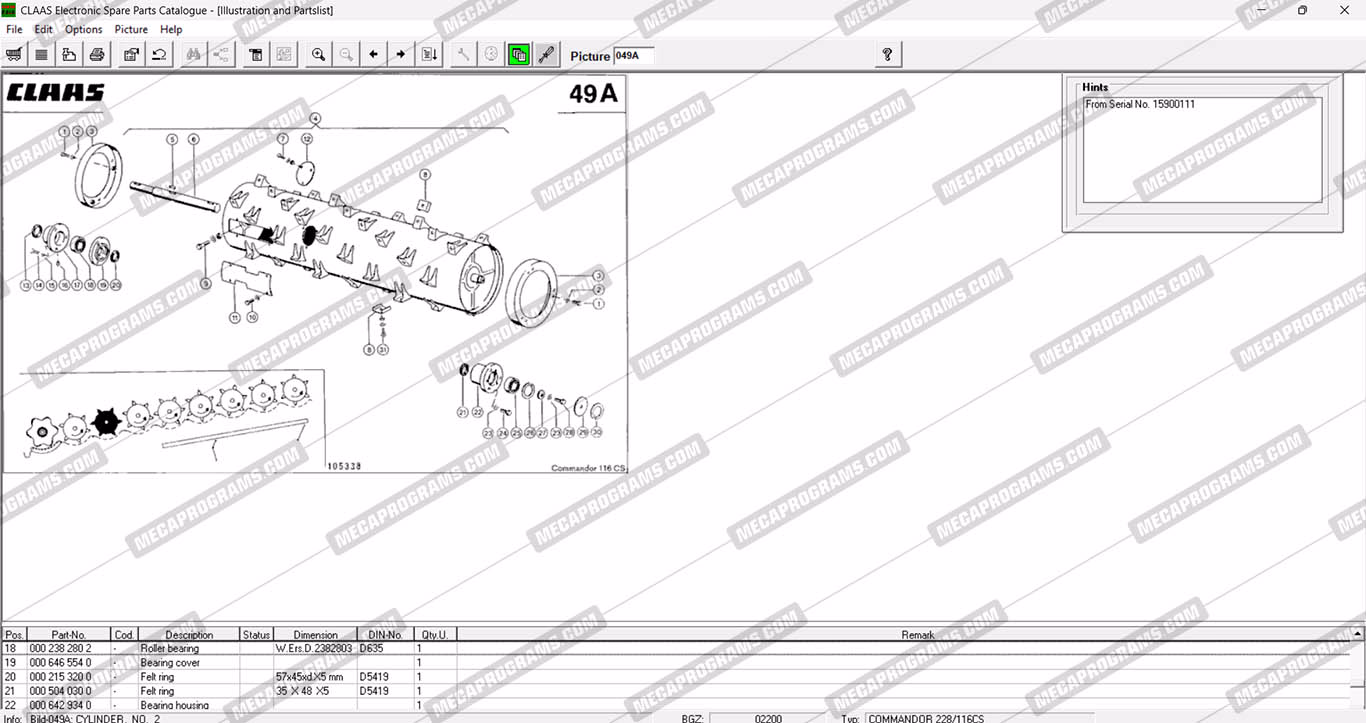Click the undo/return arrow icon

coord(159,55)
